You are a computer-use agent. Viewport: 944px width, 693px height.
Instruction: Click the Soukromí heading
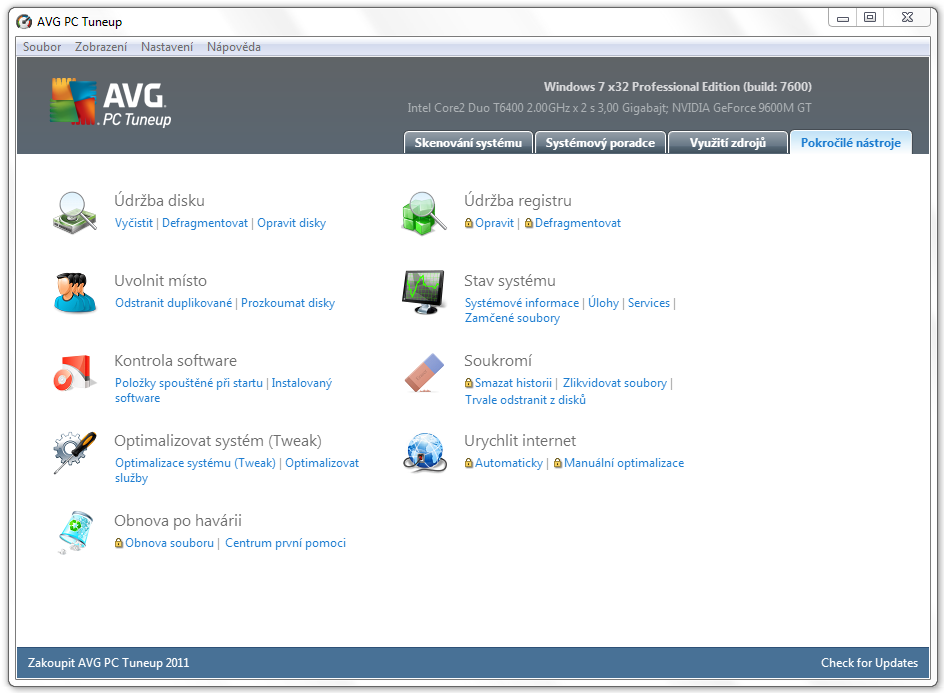click(498, 361)
